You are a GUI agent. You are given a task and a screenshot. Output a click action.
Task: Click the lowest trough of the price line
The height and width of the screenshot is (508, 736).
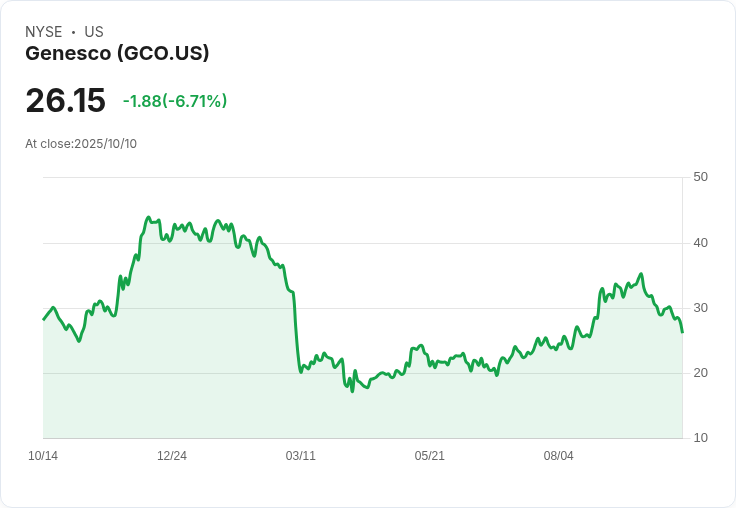(x=352, y=391)
